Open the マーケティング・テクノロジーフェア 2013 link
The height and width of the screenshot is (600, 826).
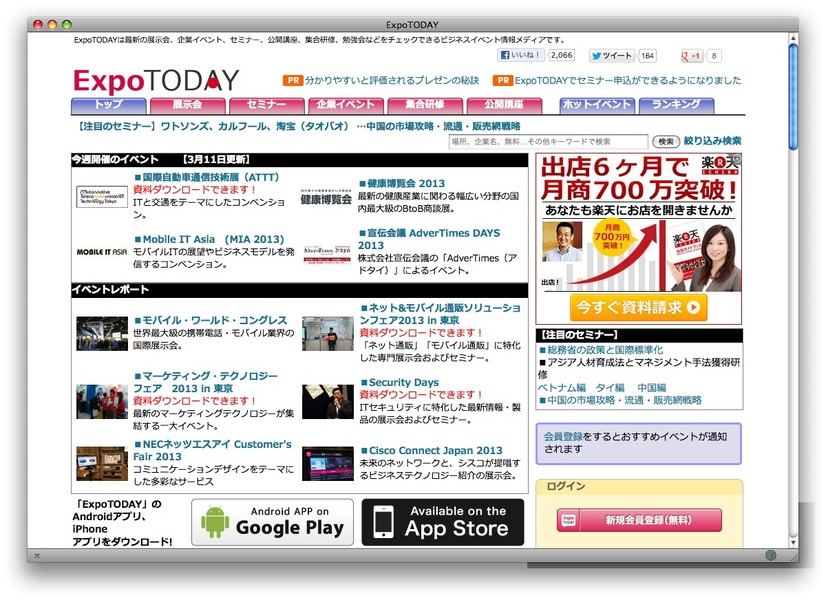pyautogui.click(x=205, y=382)
